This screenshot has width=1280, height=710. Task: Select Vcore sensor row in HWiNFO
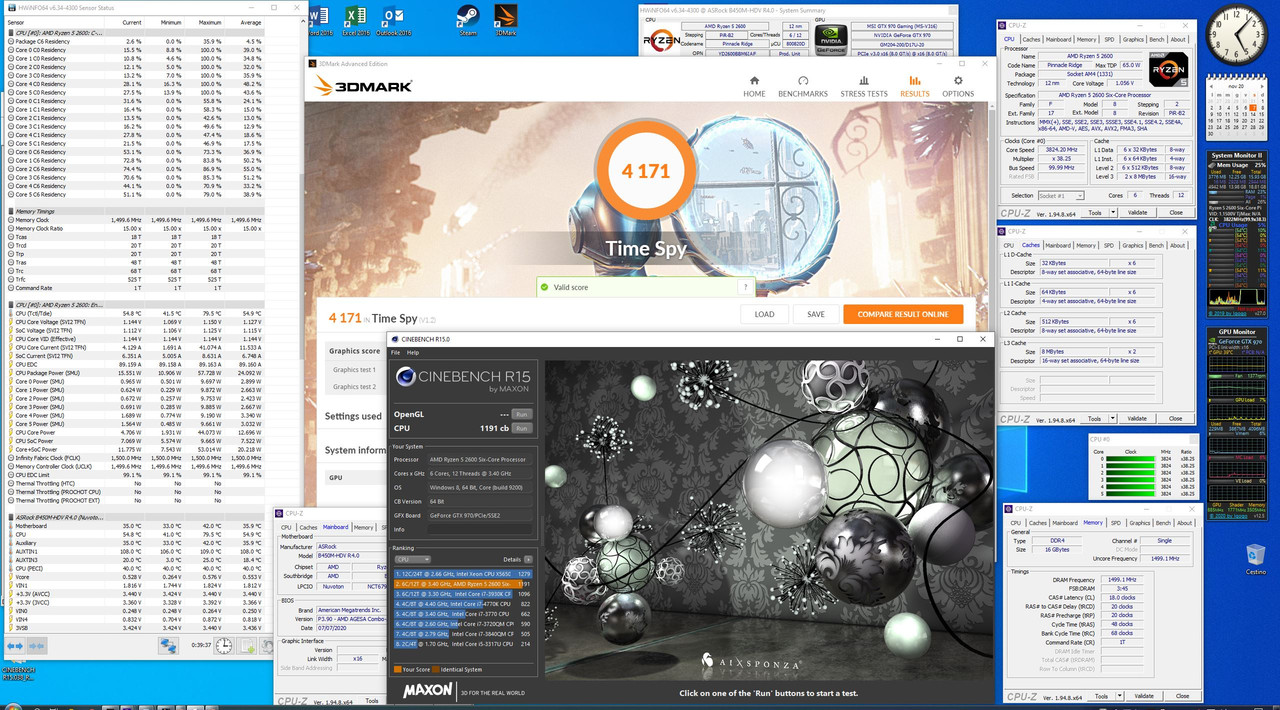pyautogui.click(x=136, y=576)
